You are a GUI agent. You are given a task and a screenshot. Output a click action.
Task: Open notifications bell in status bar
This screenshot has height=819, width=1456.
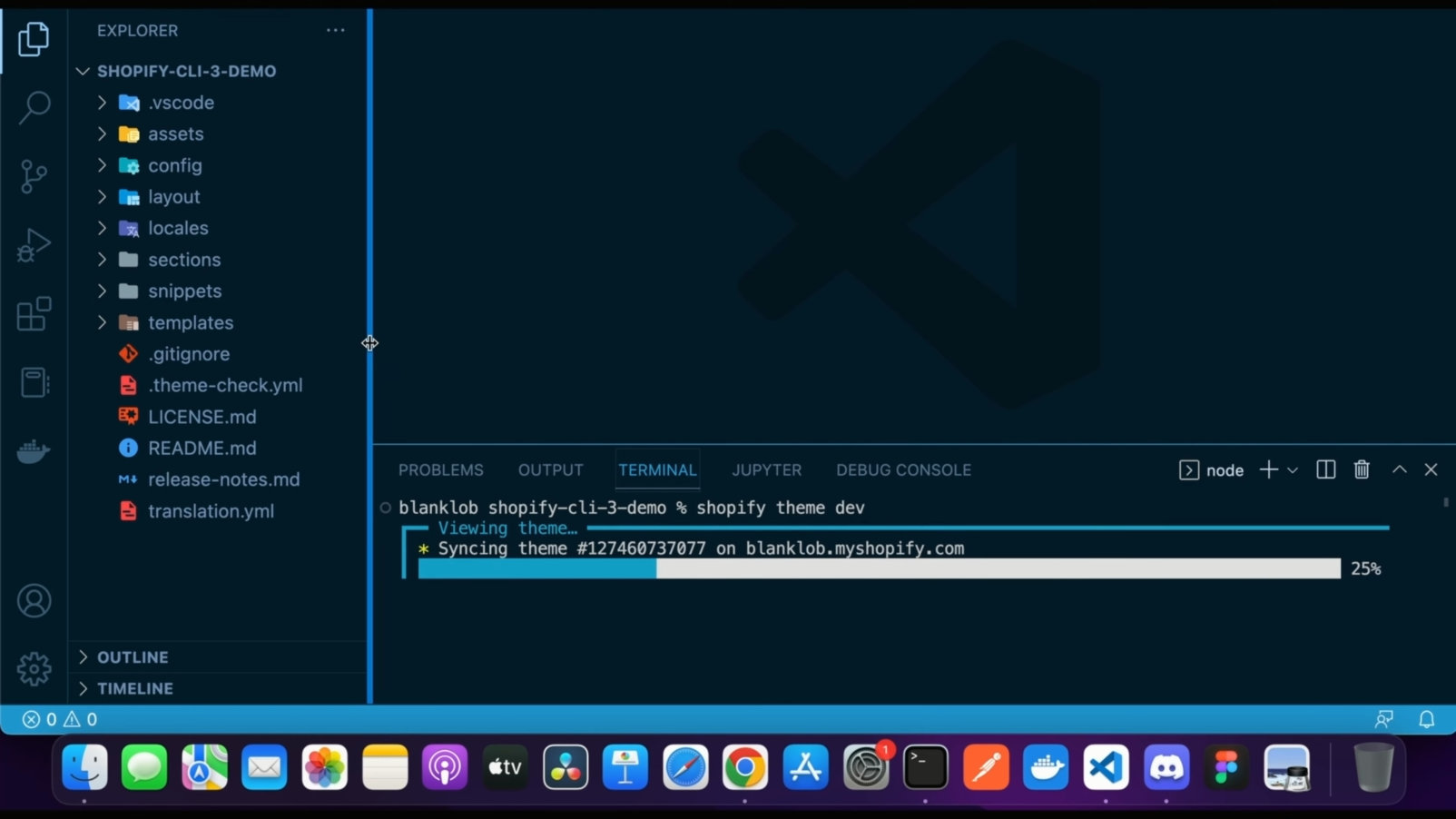click(x=1427, y=719)
